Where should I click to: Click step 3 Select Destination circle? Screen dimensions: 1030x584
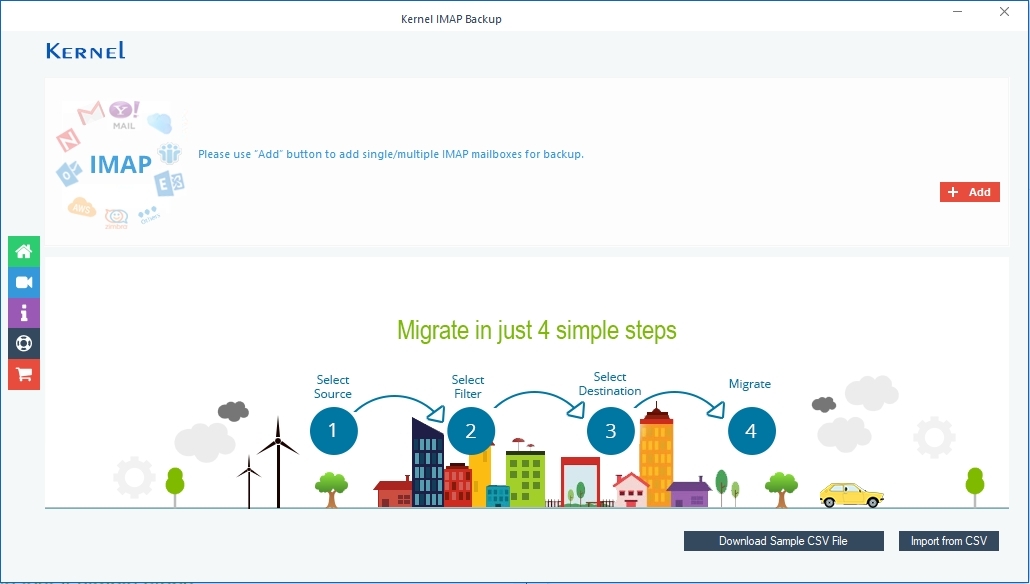point(611,431)
